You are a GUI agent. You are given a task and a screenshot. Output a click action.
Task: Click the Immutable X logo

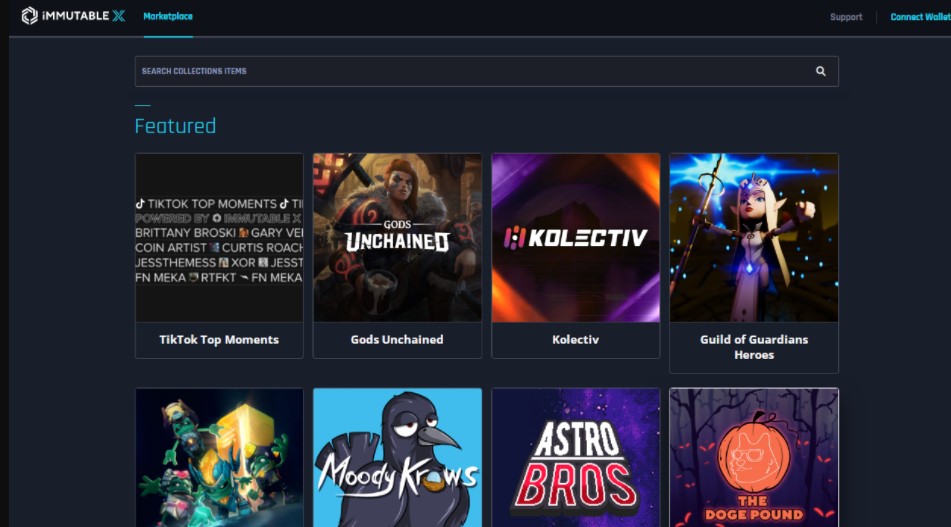pyautogui.click(x=73, y=16)
